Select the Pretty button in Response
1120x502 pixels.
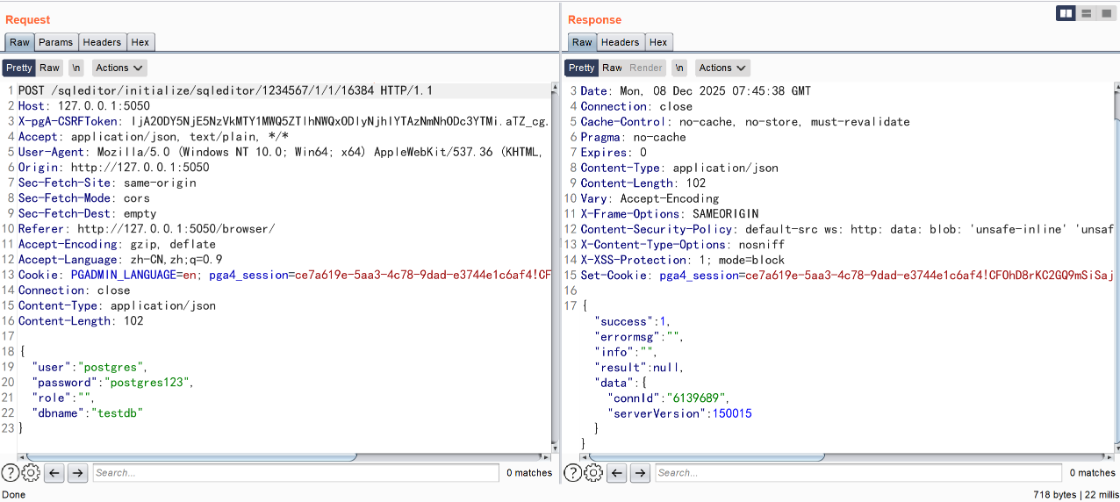pyautogui.click(x=581, y=68)
